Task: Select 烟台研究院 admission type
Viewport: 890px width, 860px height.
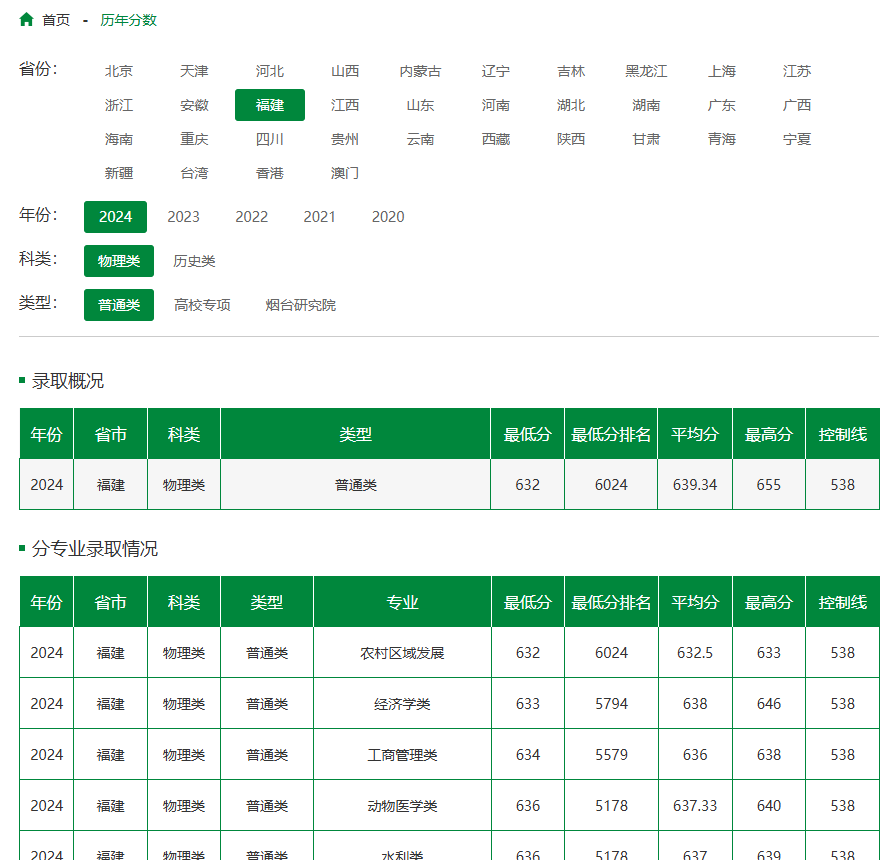Action: tap(300, 305)
